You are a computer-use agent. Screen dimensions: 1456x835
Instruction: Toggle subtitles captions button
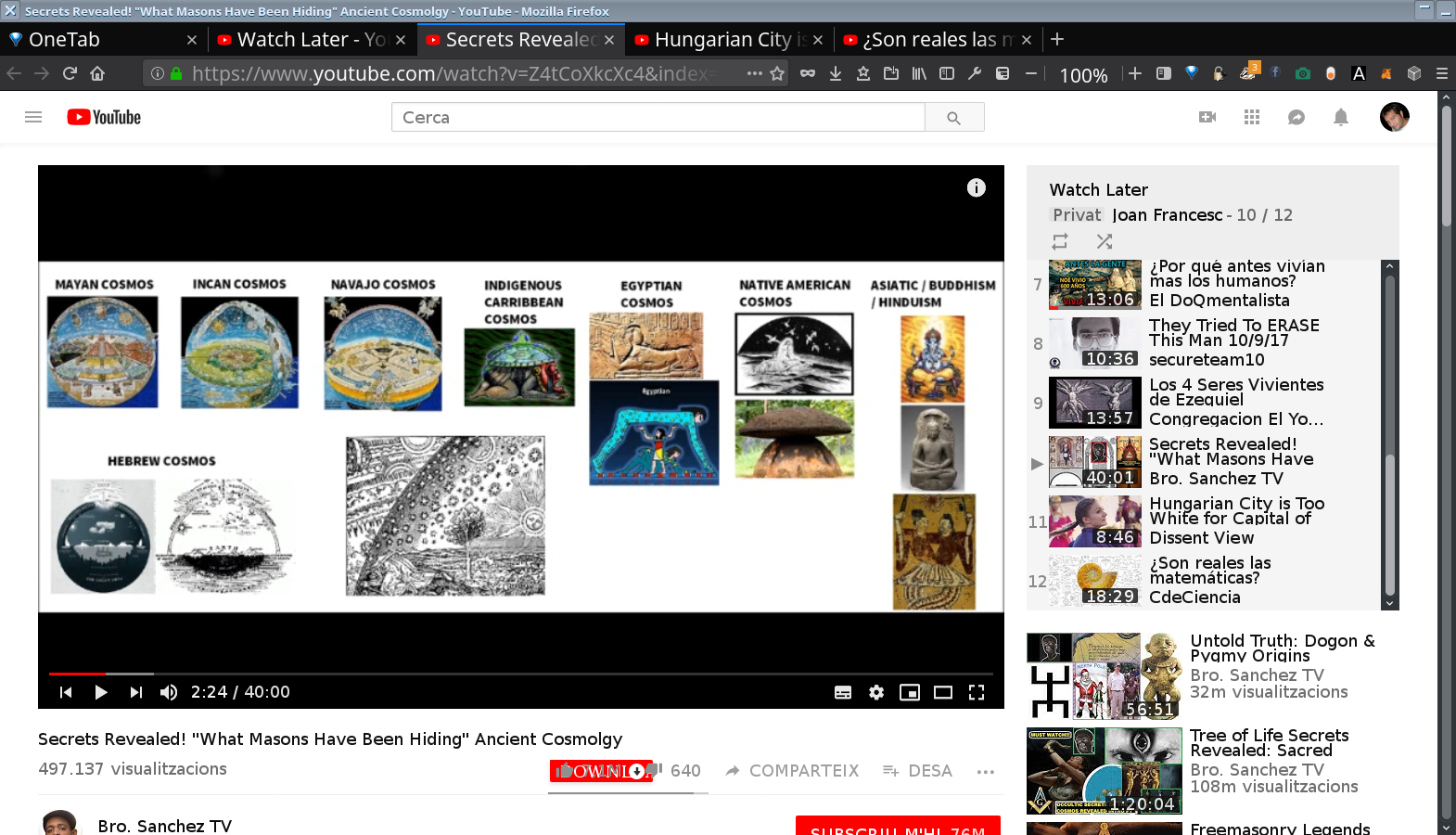pyautogui.click(x=843, y=692)
